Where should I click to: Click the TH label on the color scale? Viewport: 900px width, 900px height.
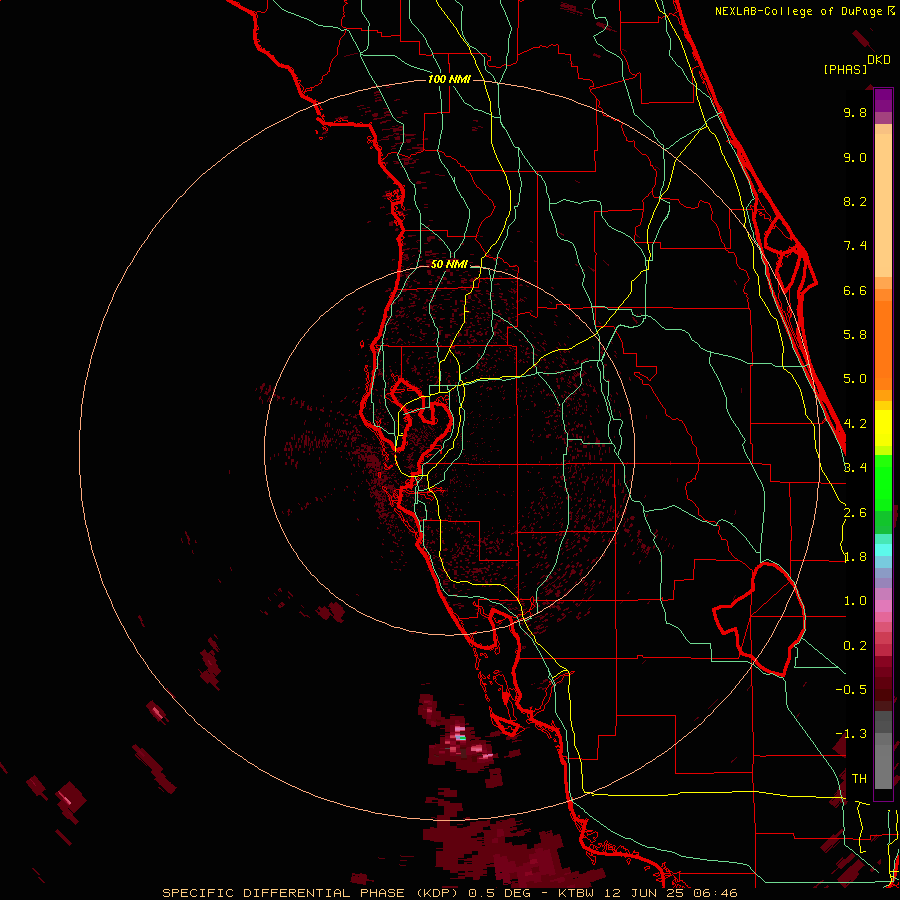pos(859,779)
